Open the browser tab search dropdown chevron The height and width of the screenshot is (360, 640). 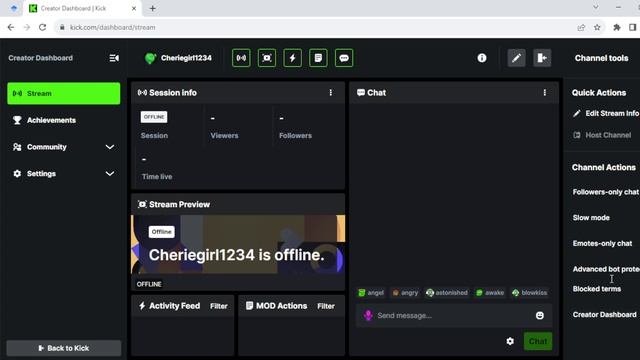point(596,7)
